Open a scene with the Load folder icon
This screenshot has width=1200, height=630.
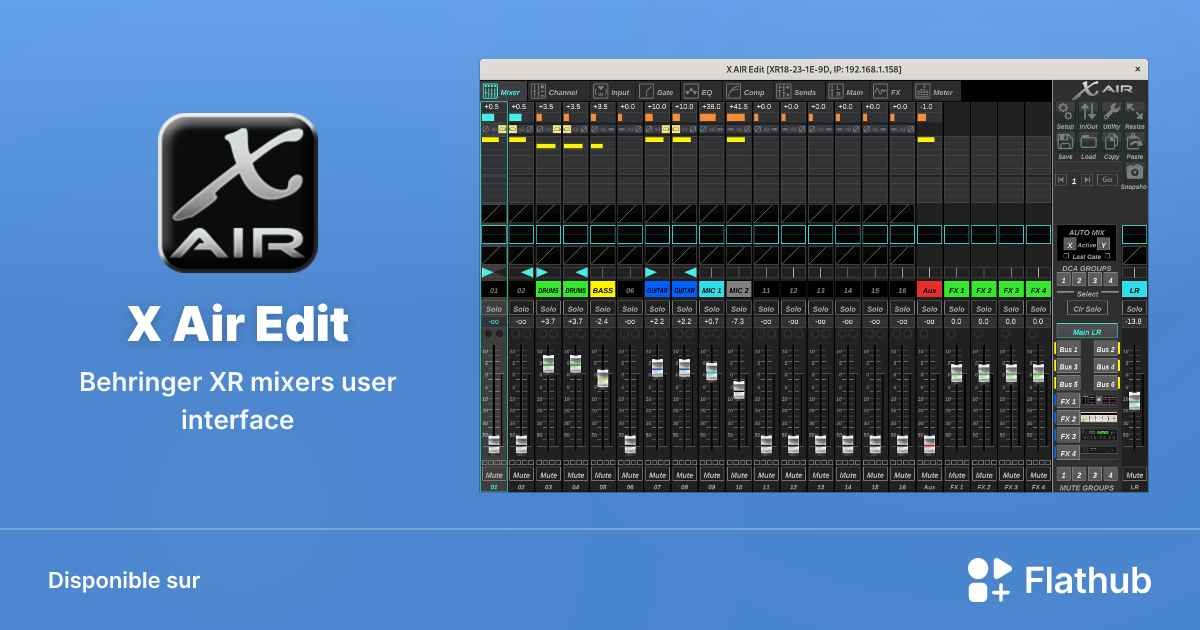(x=1088, y=141)
